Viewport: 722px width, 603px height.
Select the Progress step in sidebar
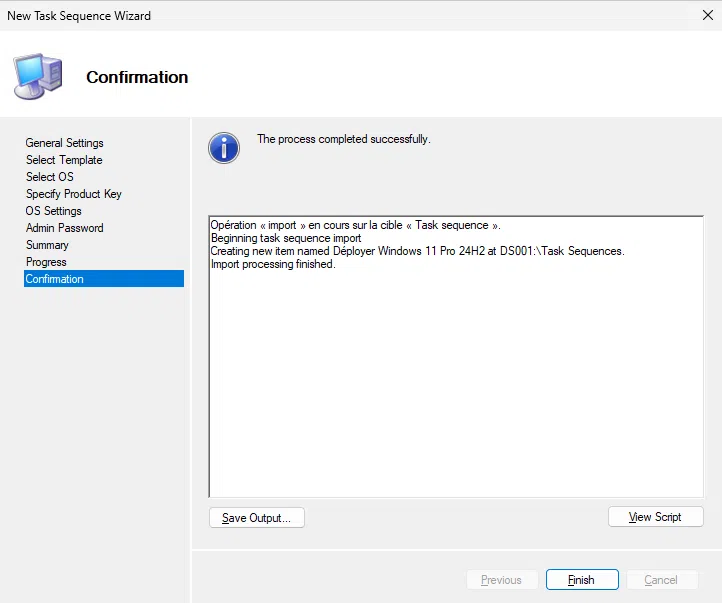[46, 262]
